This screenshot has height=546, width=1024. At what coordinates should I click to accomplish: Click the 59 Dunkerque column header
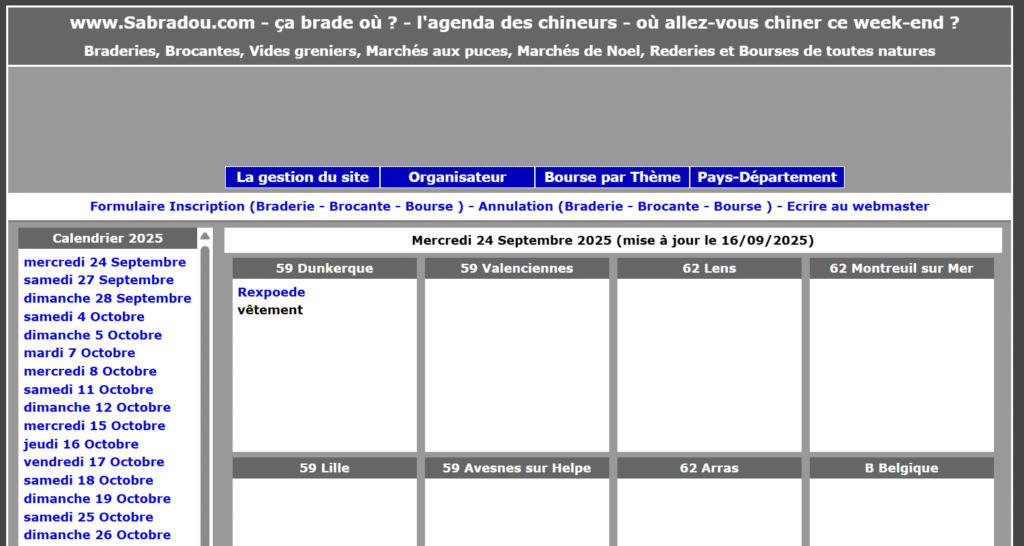pyautogui.click(x=324, y=268)
